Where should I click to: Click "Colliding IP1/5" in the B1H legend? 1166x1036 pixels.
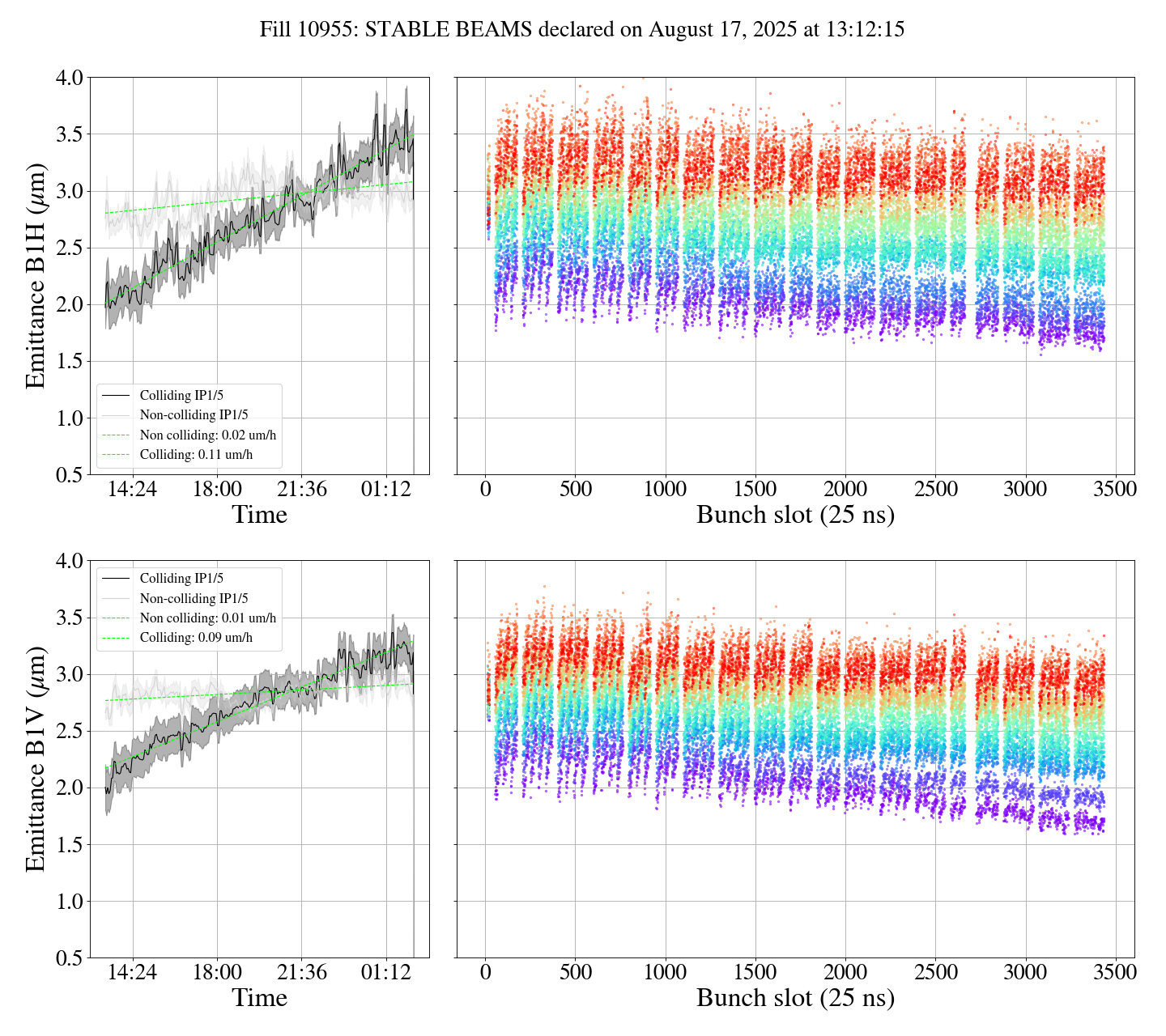pyautogui.click(x=181, y=396)
